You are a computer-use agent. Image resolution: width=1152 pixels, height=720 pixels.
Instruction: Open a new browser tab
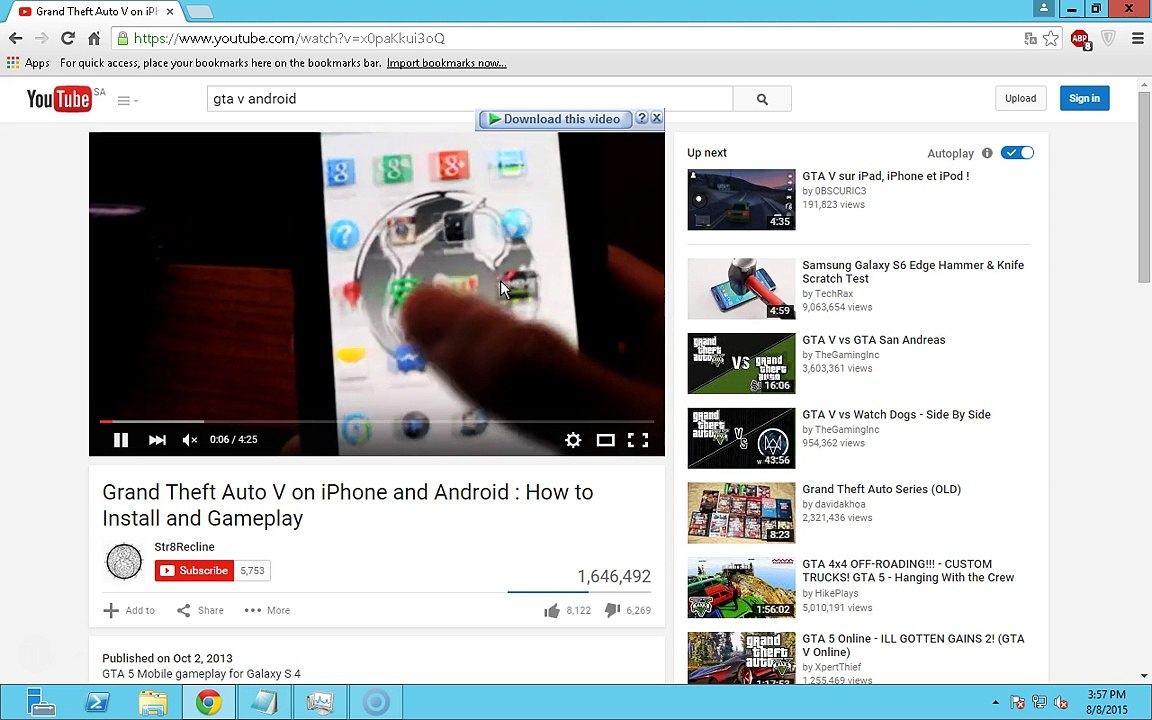(x=199, y=12)
